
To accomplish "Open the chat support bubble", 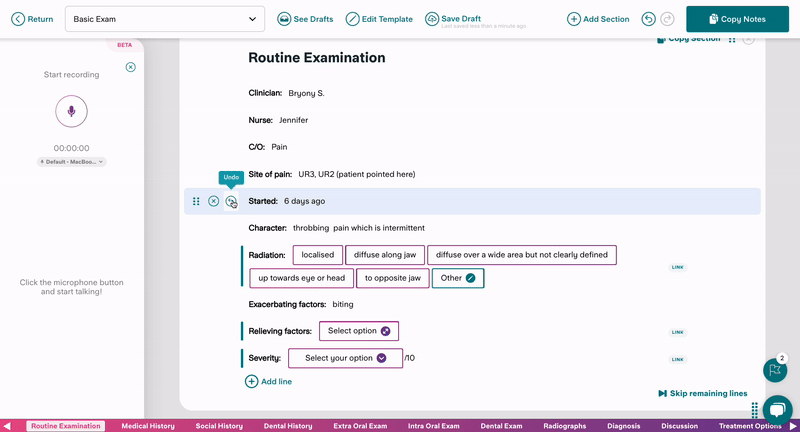I will 777,409.
